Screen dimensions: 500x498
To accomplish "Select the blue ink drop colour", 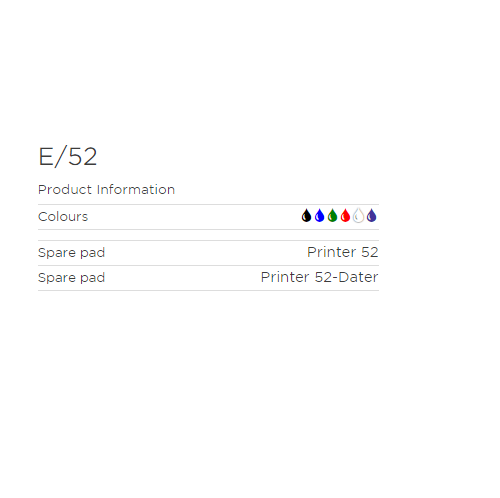I will 319,216.
